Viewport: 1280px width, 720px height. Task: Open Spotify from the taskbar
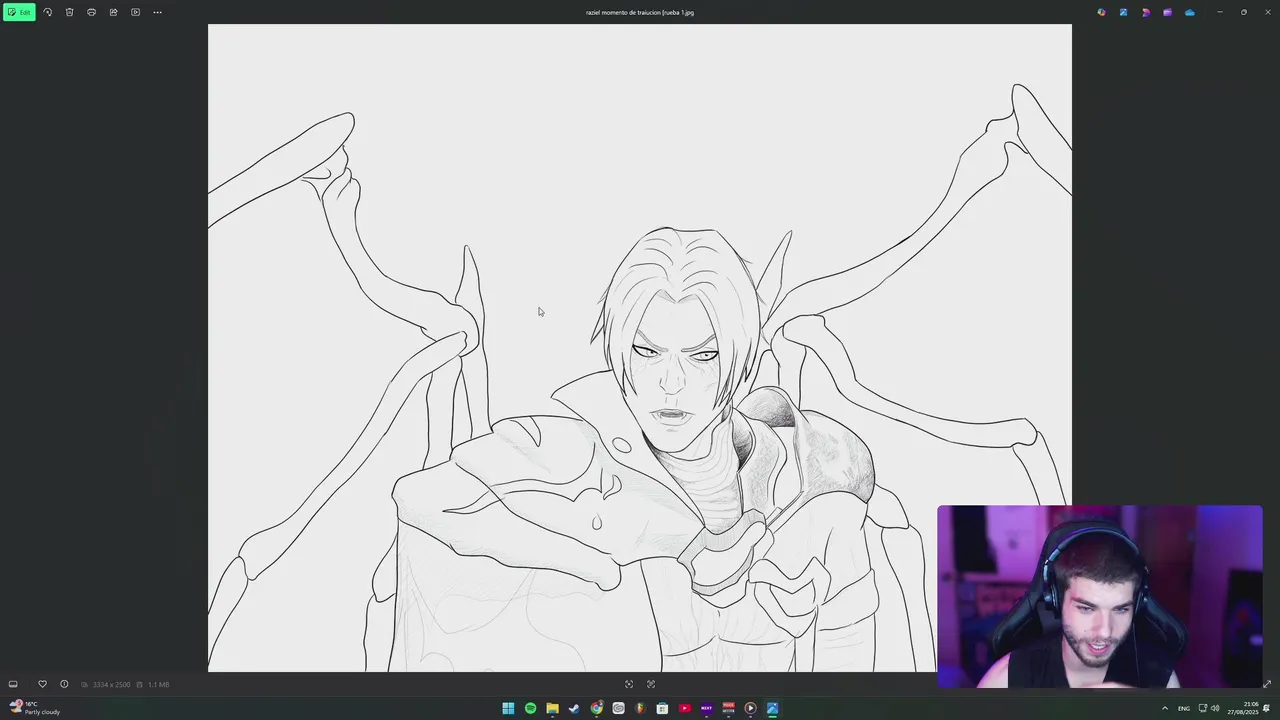point(530,708)
